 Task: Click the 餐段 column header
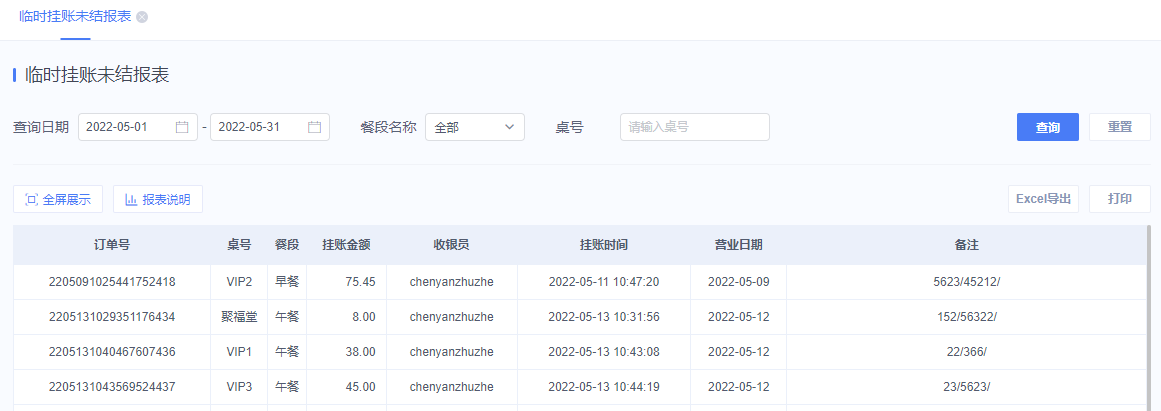pyautogui.click(x=287, y=245)
